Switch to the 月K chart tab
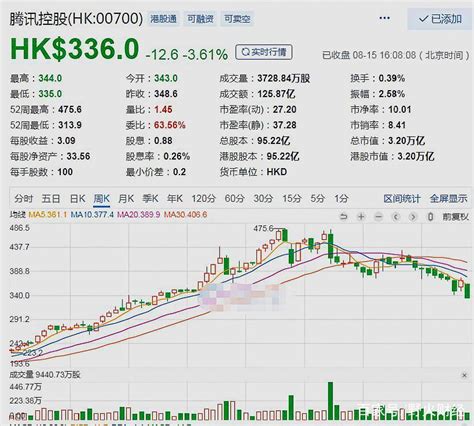Viewport: 474px width, 426px height. [126, 199]
